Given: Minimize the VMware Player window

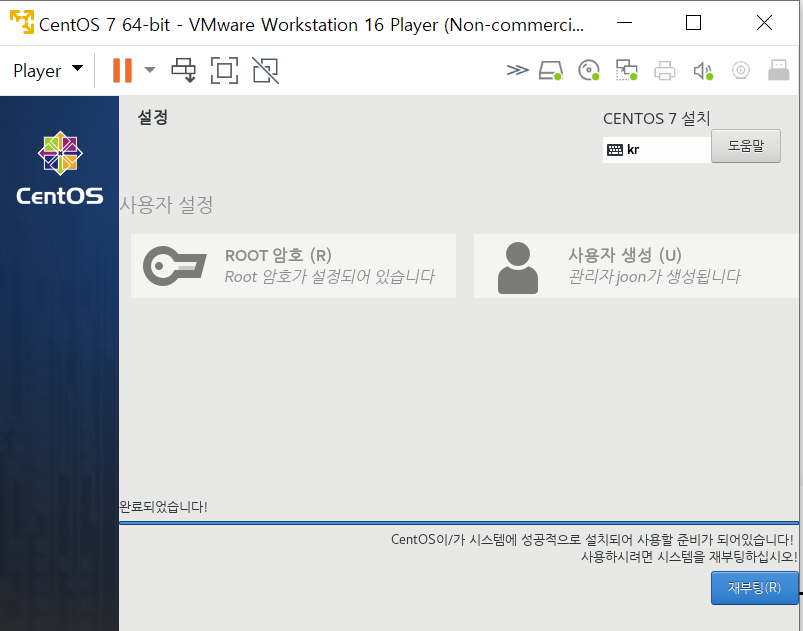Looking at the screenshot, I should coord(624,23).
